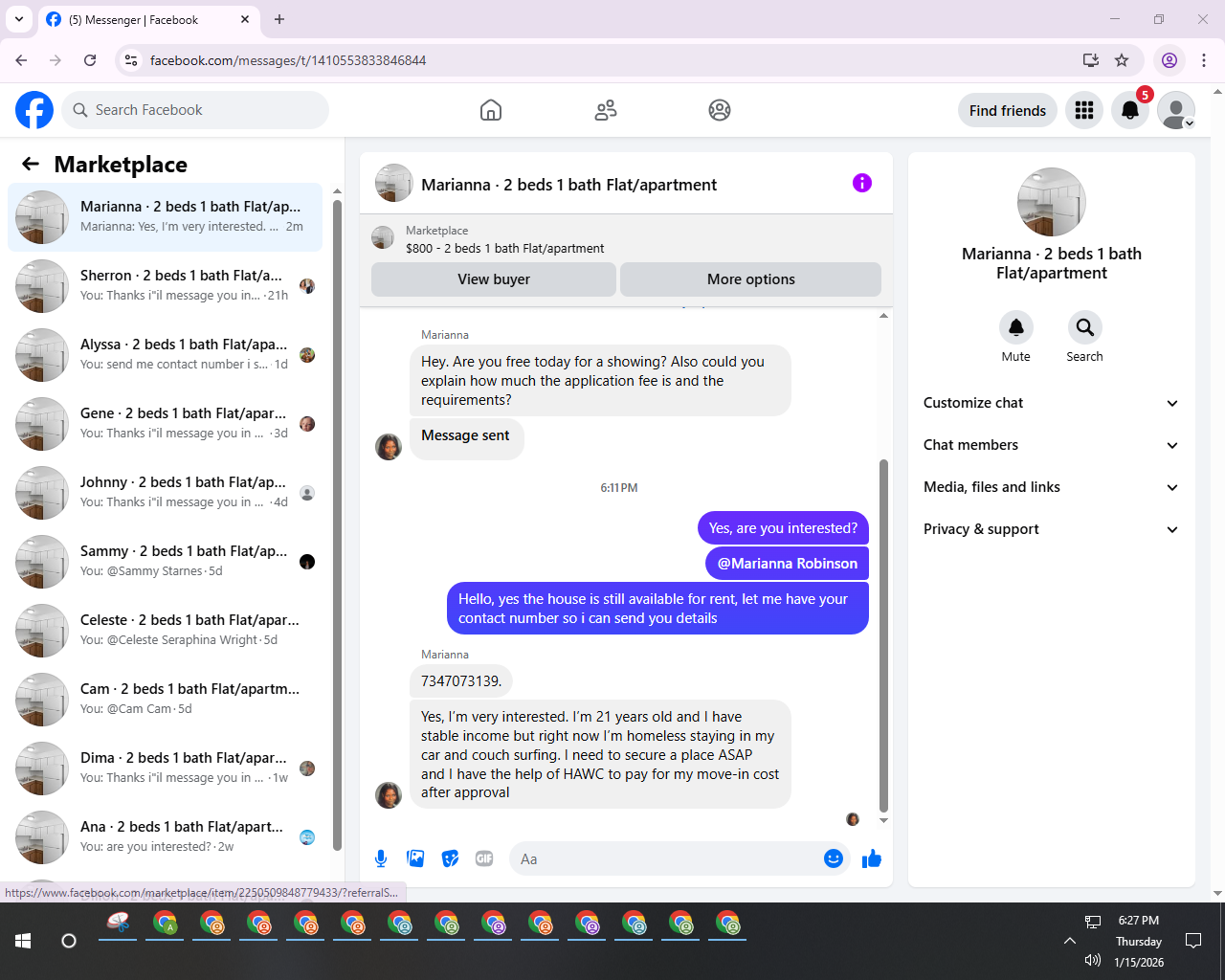Open the Cortana search circle on taskbar
Image resolution: width=1225 pixels, height=980 pixels.
pos(69,941)
